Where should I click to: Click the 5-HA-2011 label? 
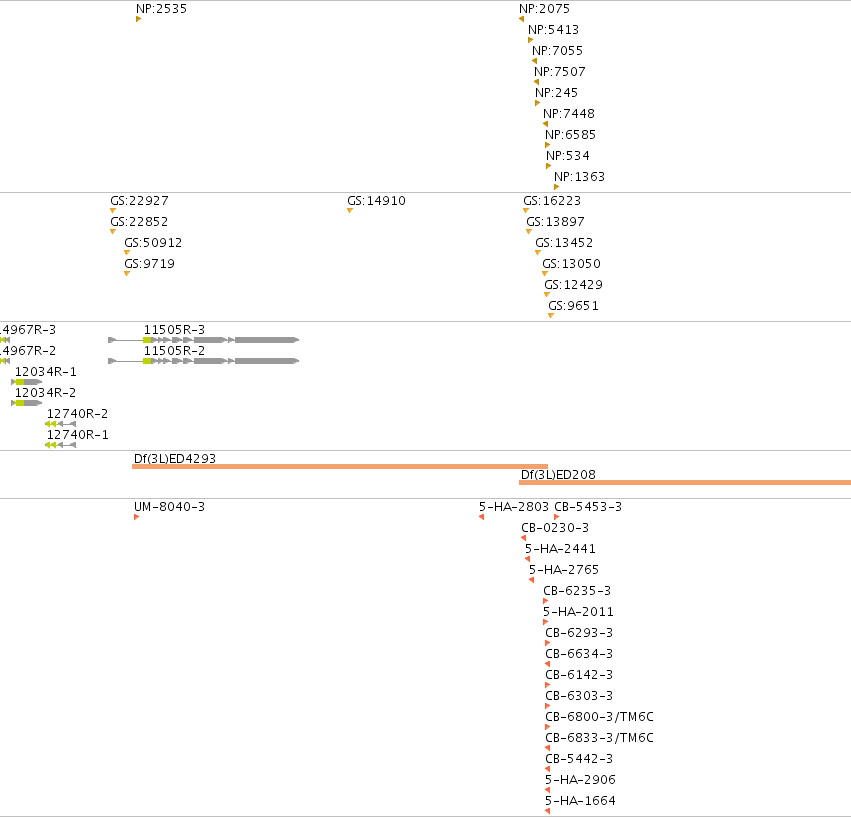pos(578,612)
